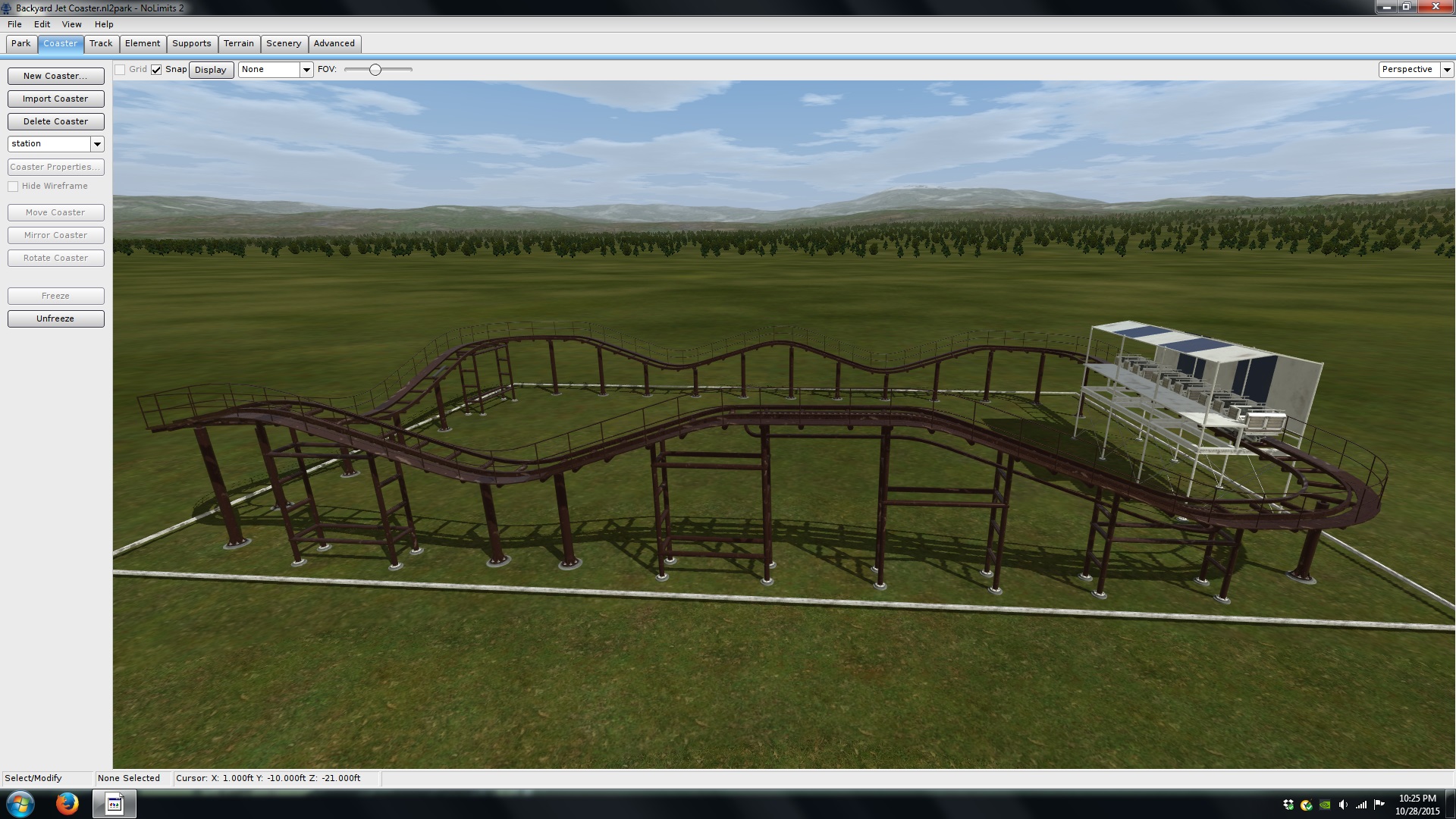Open Firefox from the taskbar
This screenshot has height=819, width=1456.
click(x=67, y=804)
